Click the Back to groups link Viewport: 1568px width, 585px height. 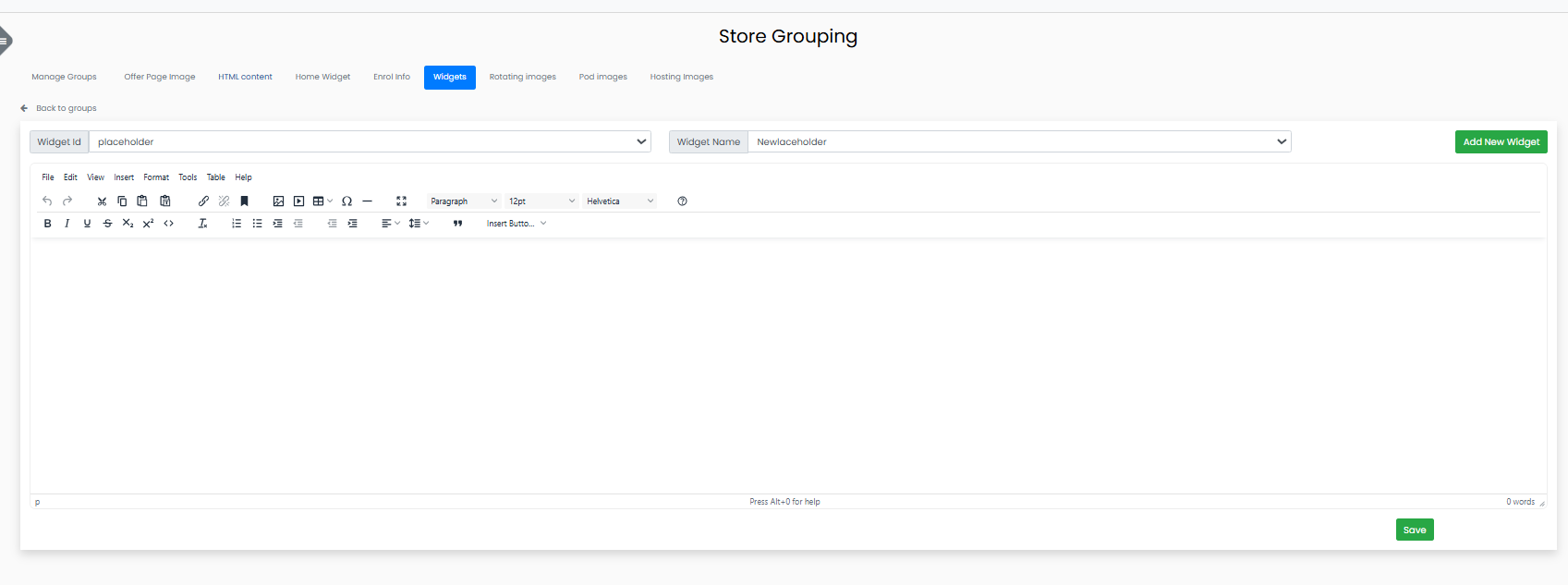(66, 108)
